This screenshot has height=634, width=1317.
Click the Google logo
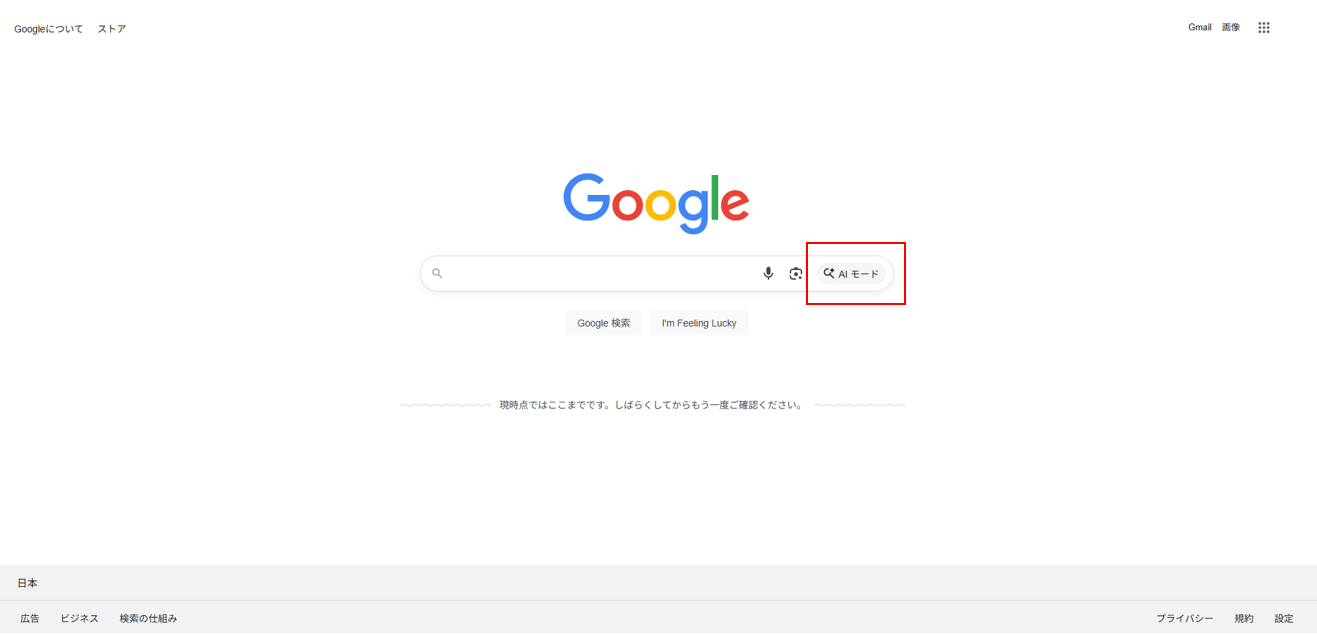(656, 203)
